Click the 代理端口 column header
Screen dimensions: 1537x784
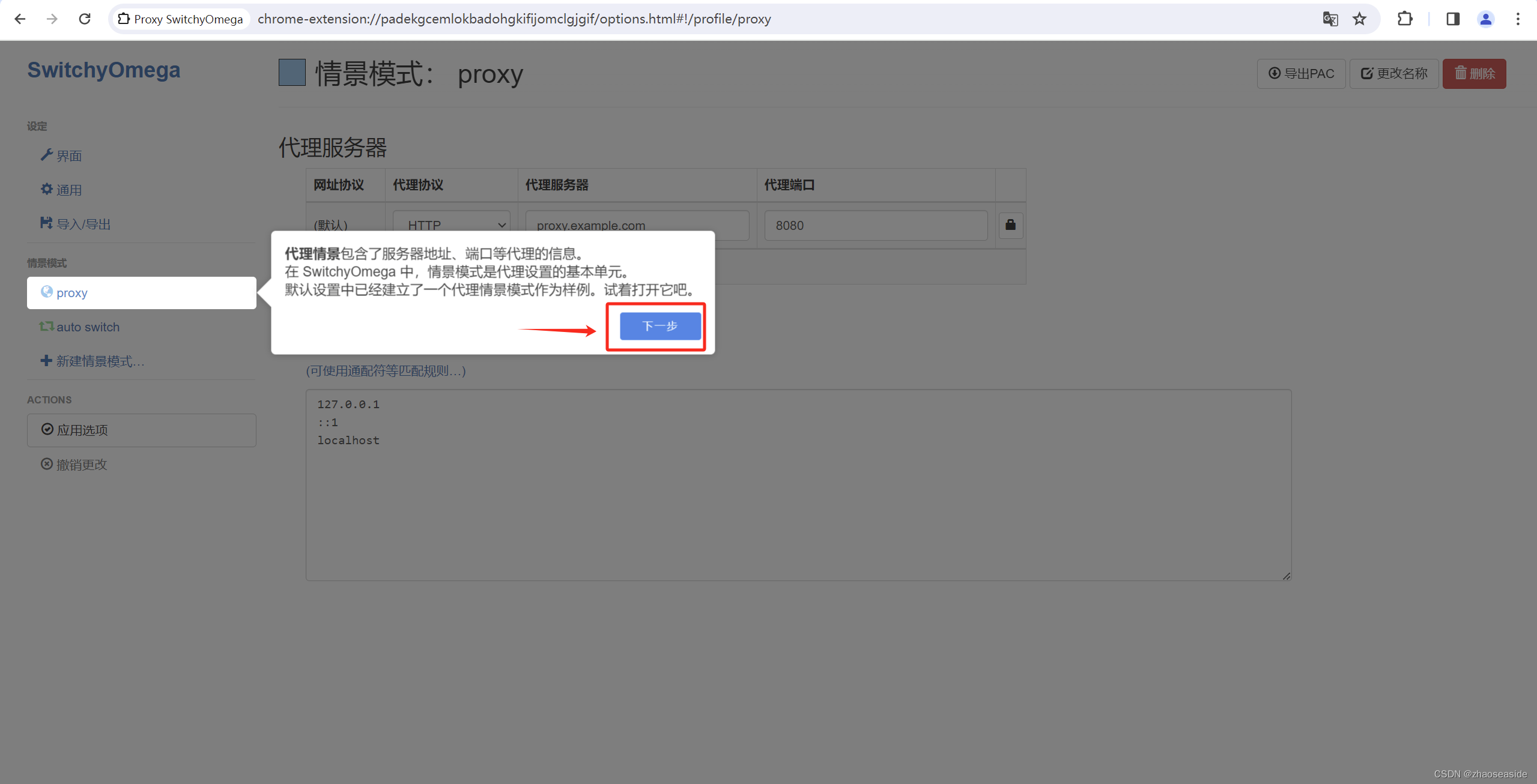tap(789, 185)
